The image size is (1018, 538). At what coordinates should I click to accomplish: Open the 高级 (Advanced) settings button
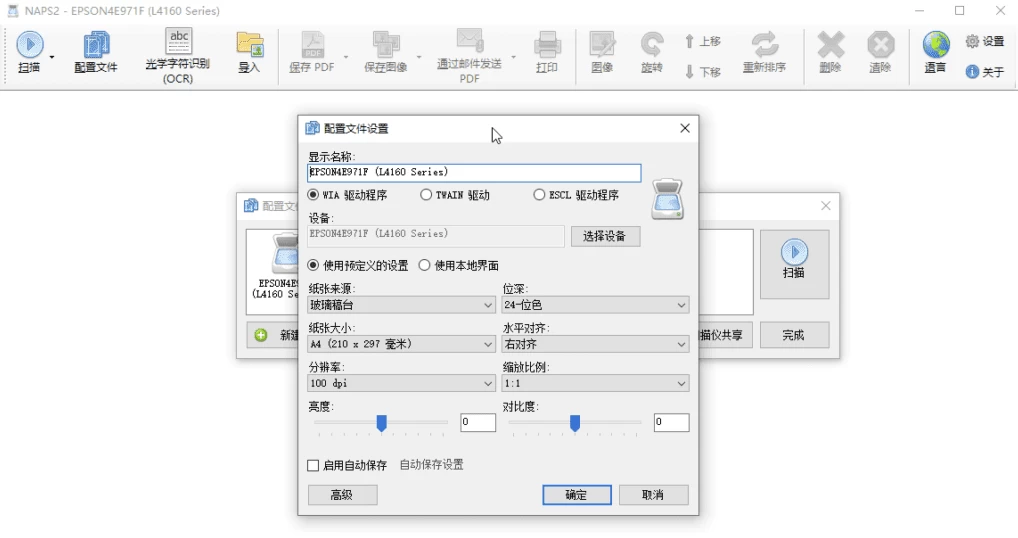click(342, 495)
